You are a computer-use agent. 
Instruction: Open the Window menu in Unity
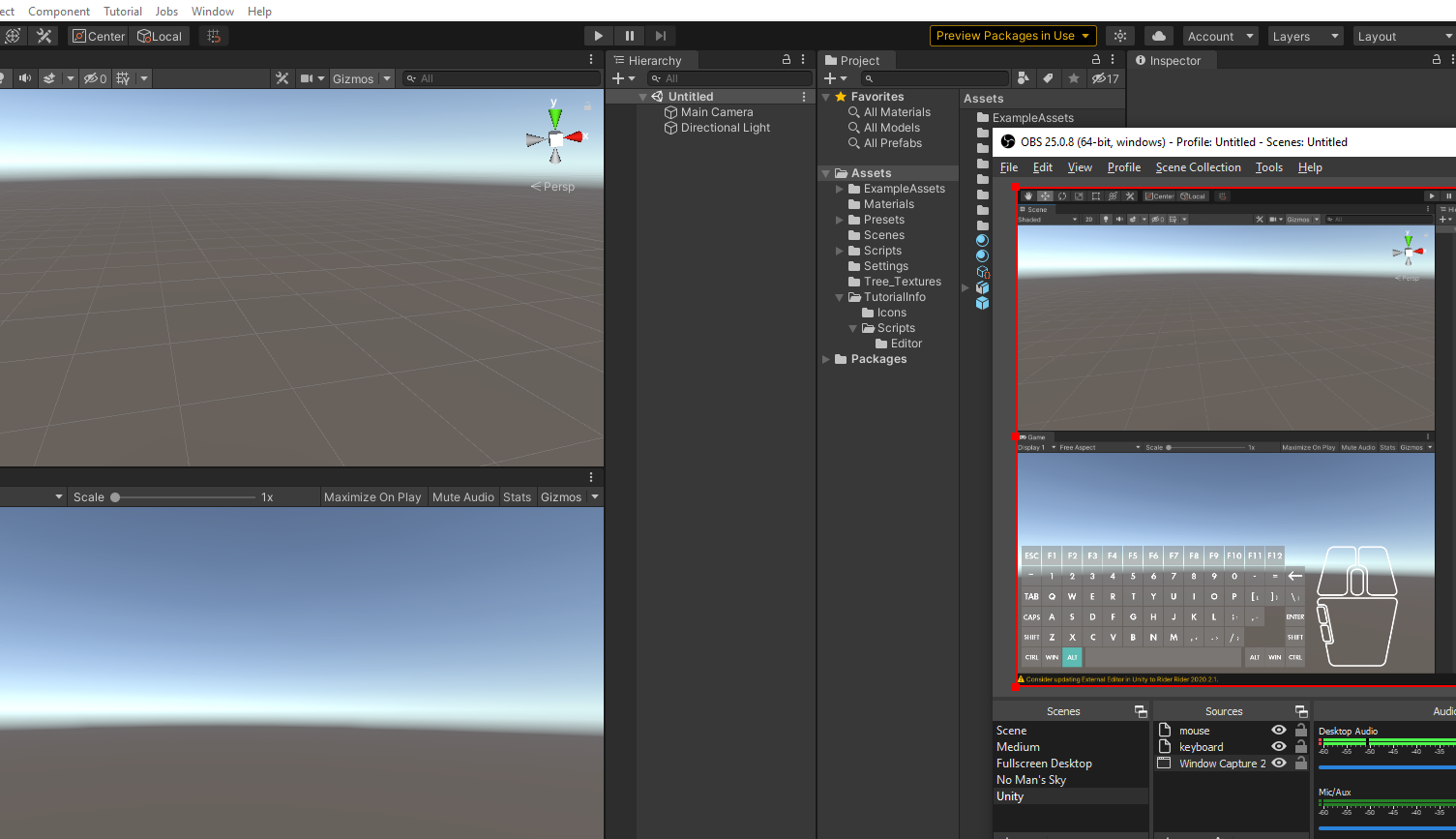(x=212, y=11)
